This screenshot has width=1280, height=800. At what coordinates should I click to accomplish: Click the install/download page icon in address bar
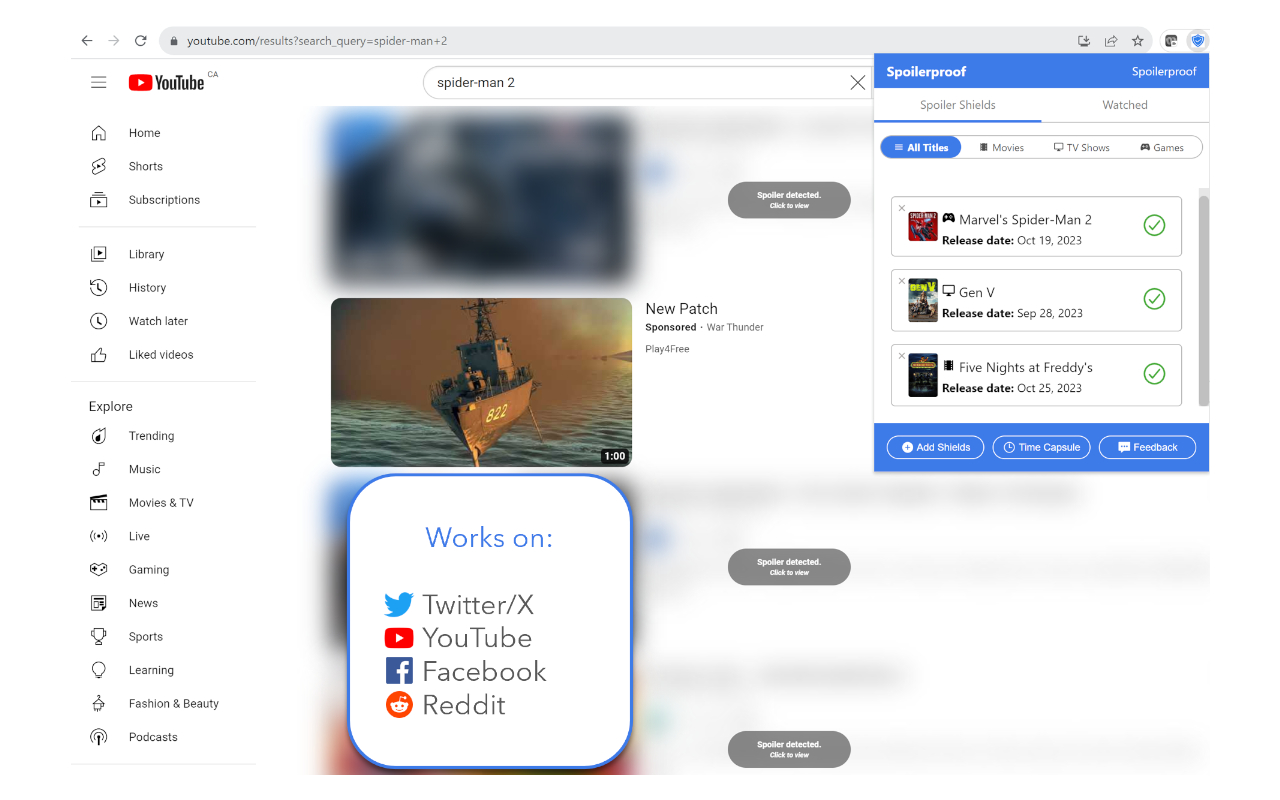(x=1084, y=41)
